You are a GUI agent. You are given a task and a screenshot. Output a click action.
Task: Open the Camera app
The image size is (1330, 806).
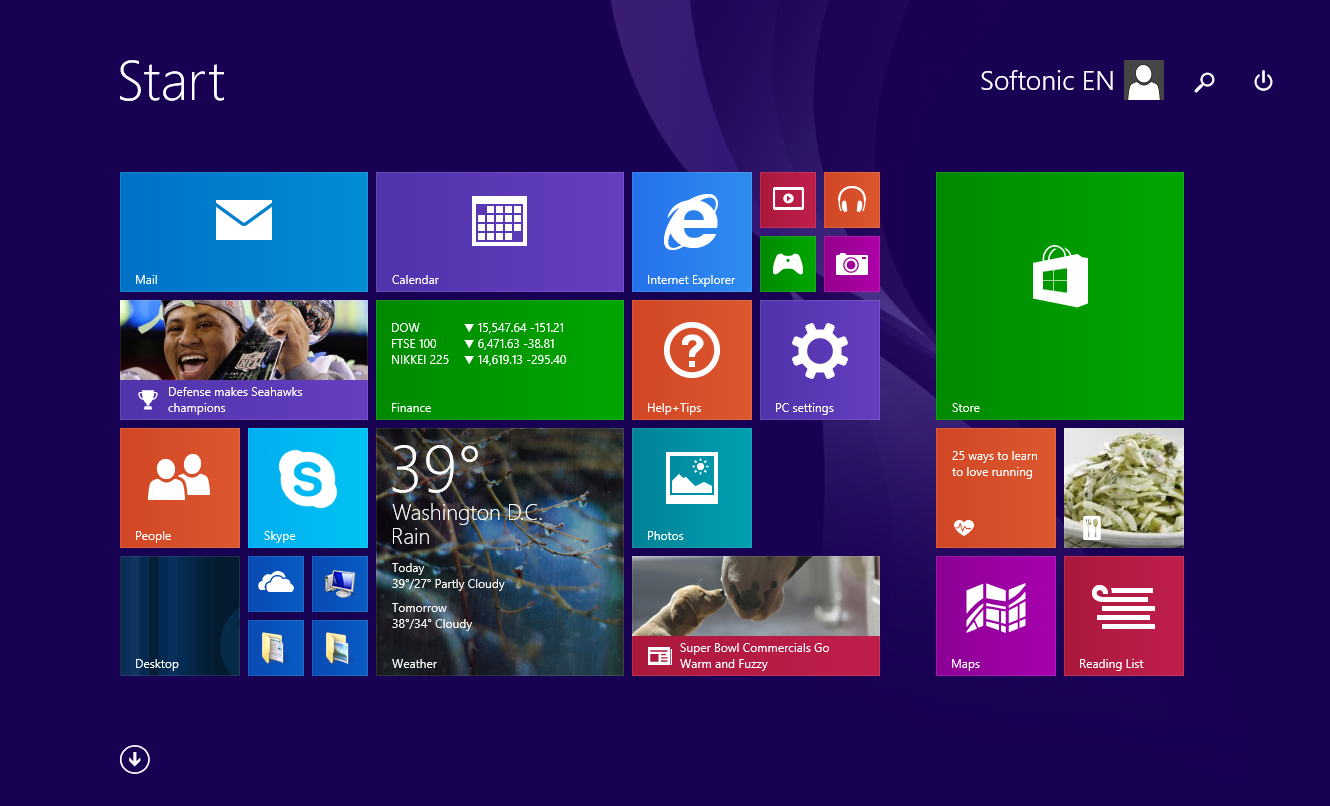pyautogui.click(x=852, y=264)
